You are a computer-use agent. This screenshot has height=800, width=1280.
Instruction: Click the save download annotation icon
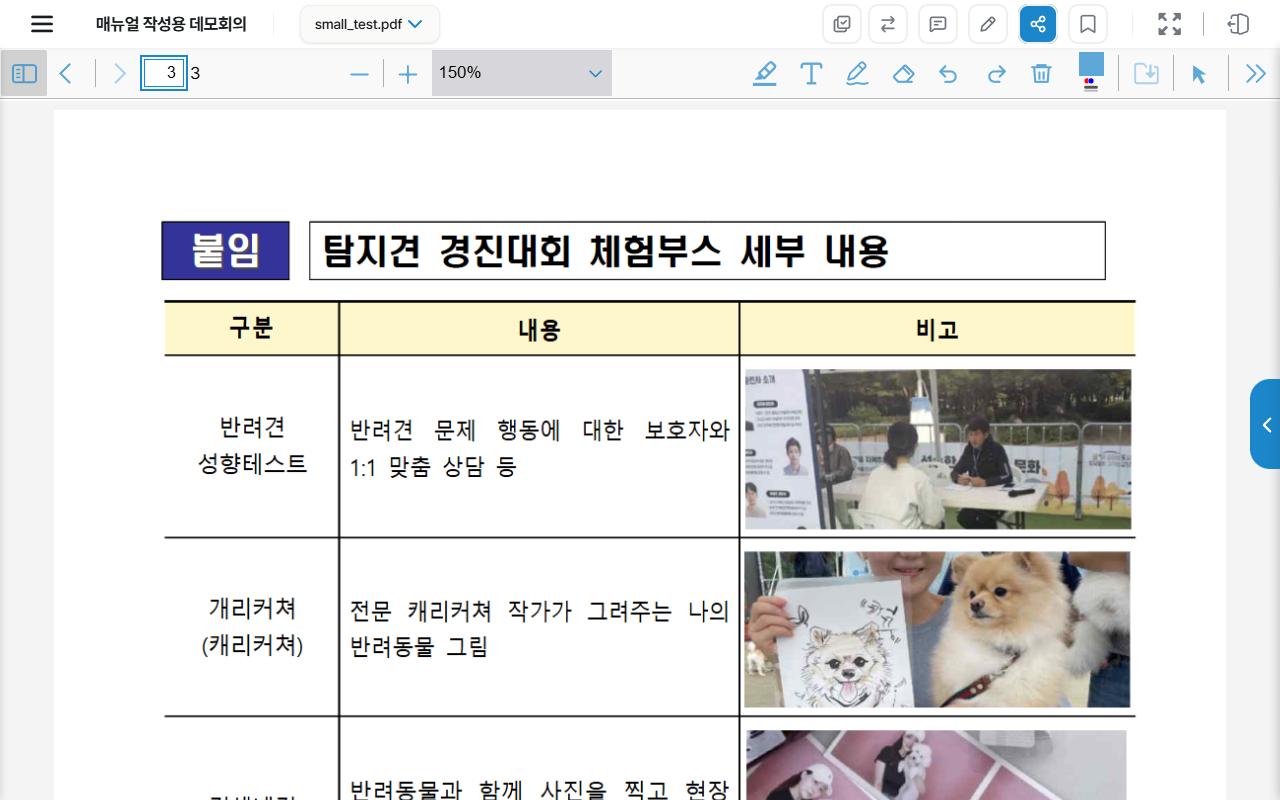coord(1146,73)
